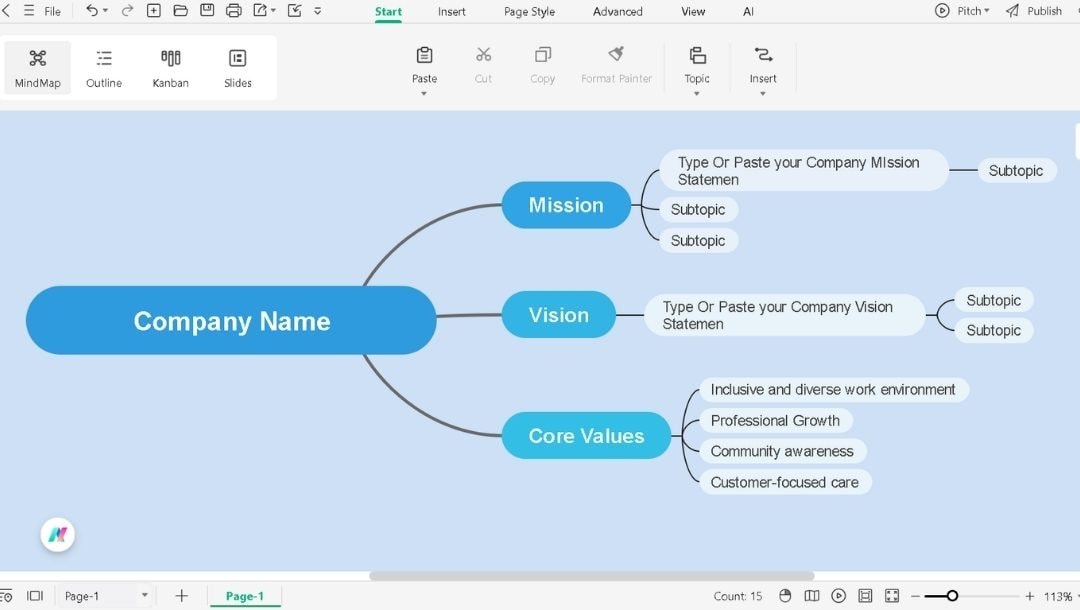Open the Save file icon

click(206, 10)
